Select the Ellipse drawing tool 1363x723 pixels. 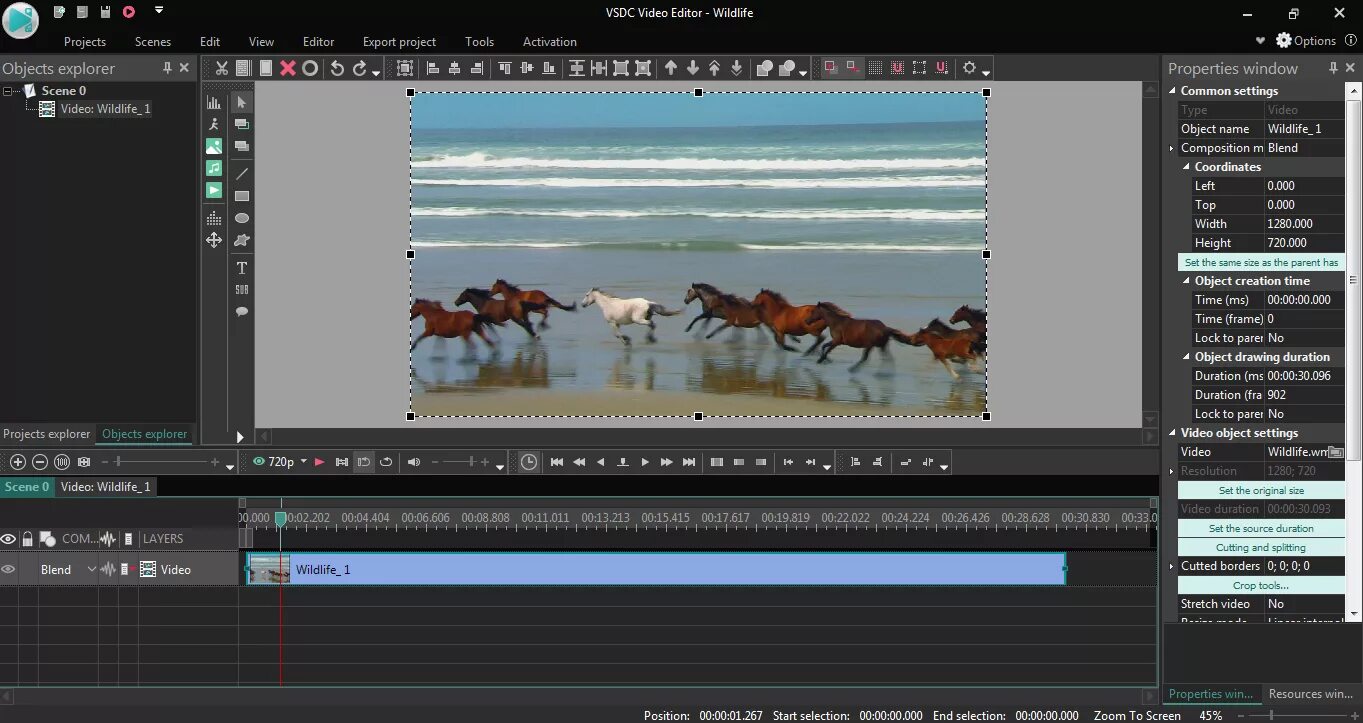[241, 218]
